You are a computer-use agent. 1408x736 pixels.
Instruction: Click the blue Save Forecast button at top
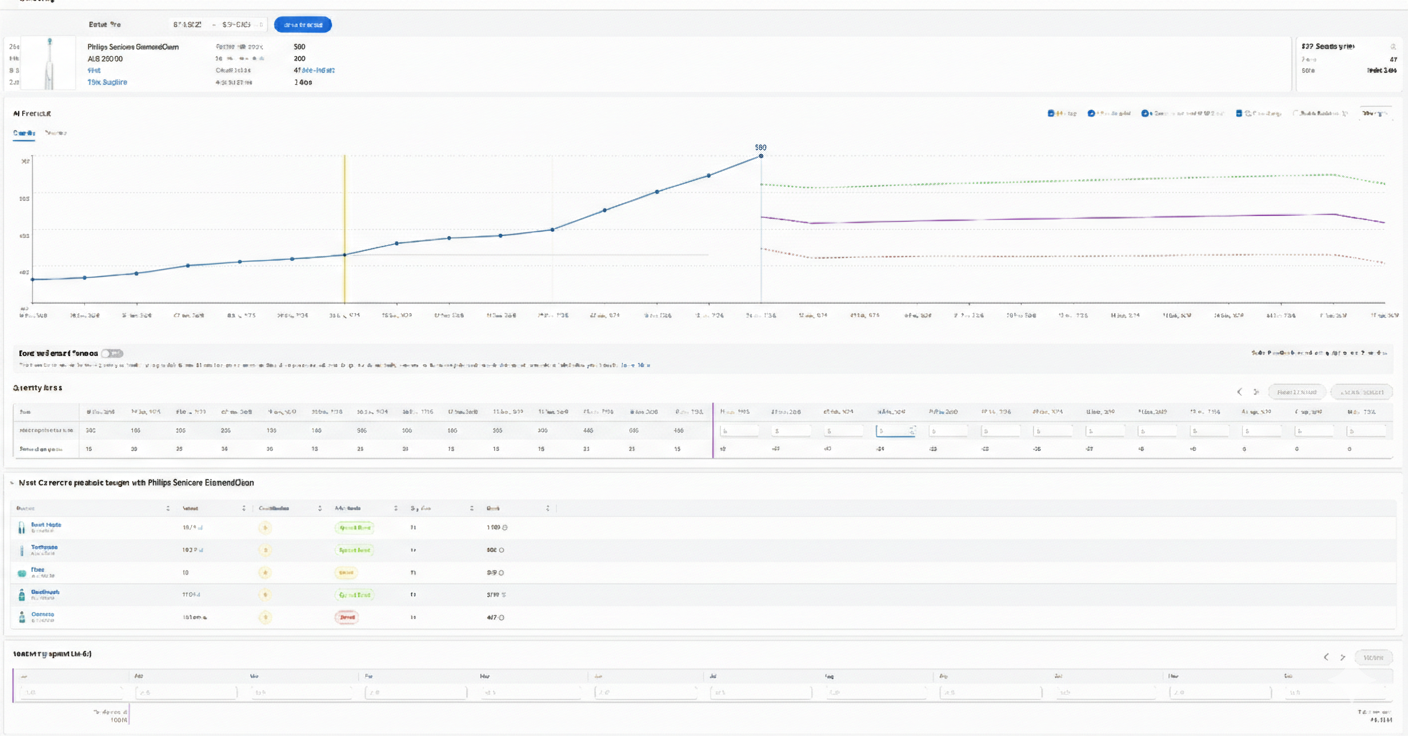pyautogui.click(x=302, y=25)
